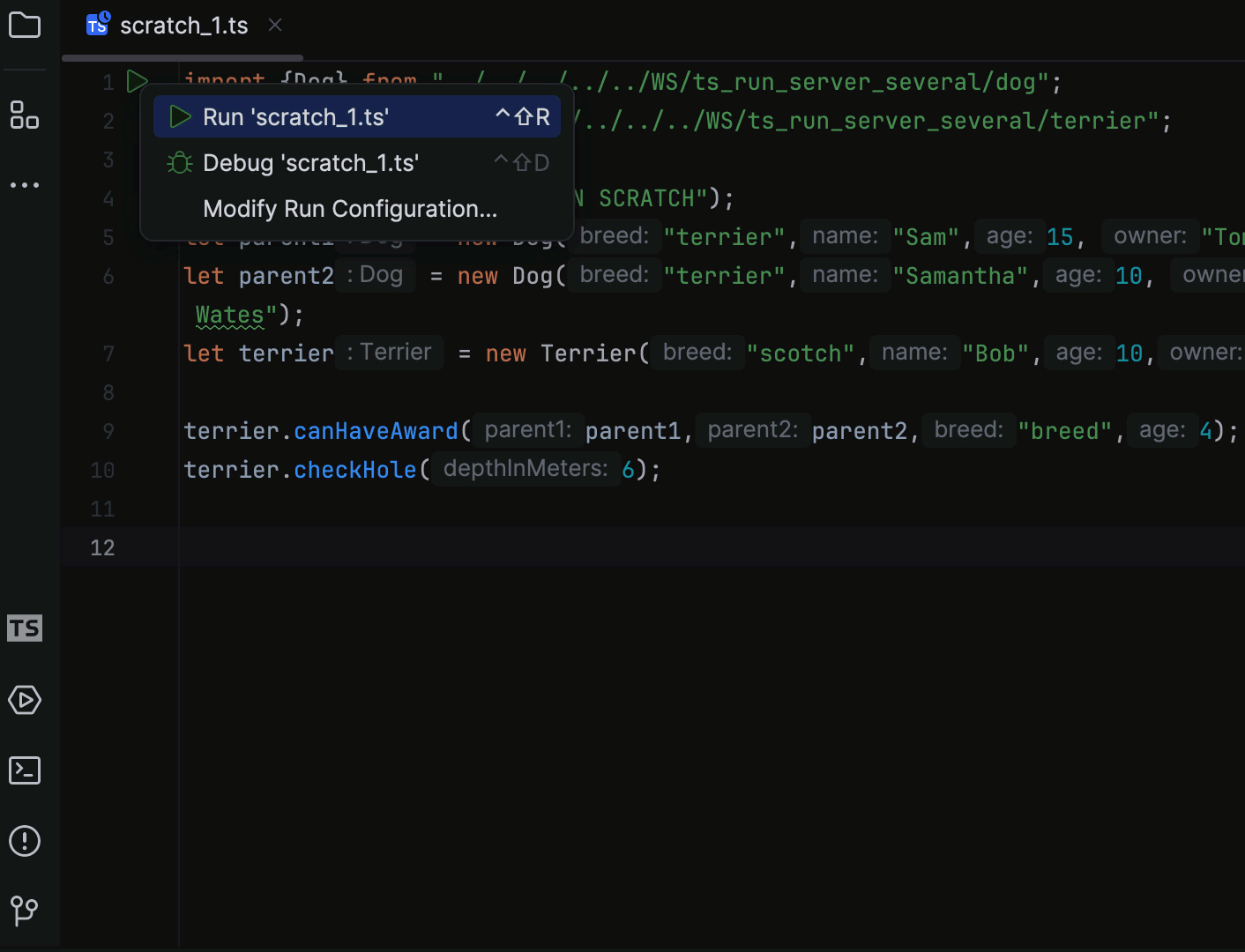Click the run arrow in the gutter
Viewport: 1245px width, 952px height.
(x=137, y=81)
